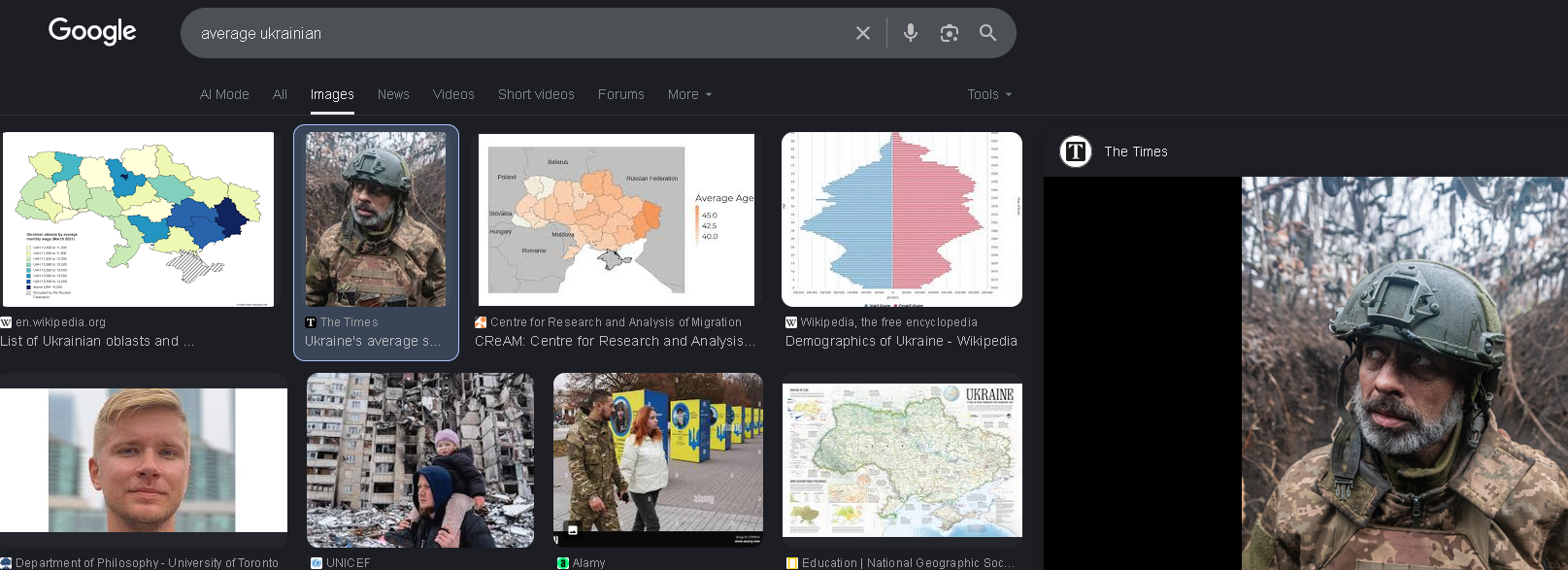This screenshot has width=1568, height=570.
Task: Open National Geographic Ukraine map thumbnail
Action: coord(902,460)
